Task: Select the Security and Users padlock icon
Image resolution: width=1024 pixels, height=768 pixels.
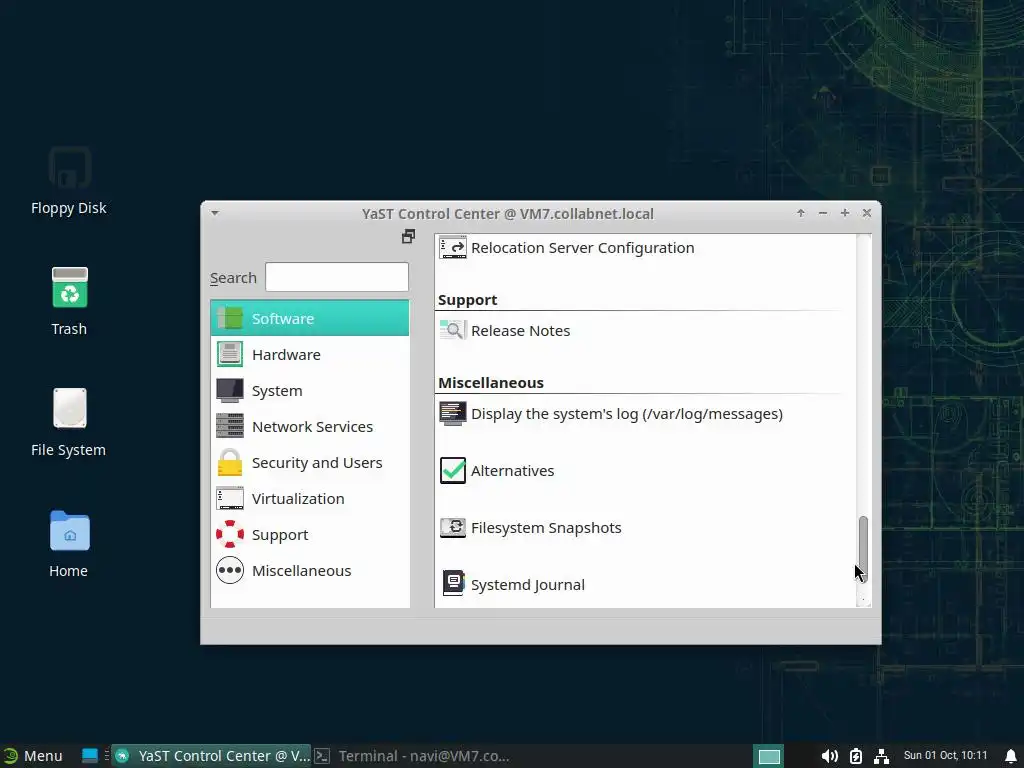Action: pos(230,462)
